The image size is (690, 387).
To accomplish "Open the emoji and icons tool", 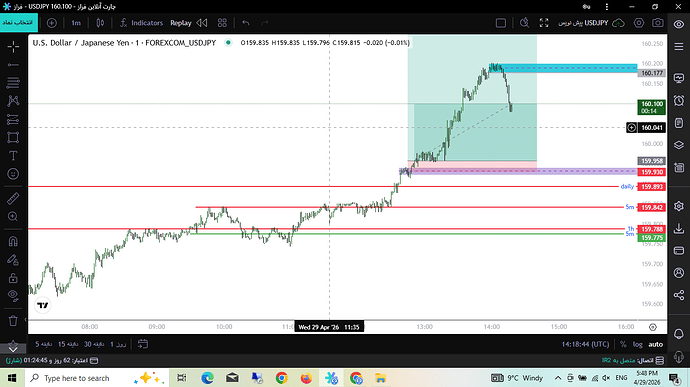I will [13, 174].
